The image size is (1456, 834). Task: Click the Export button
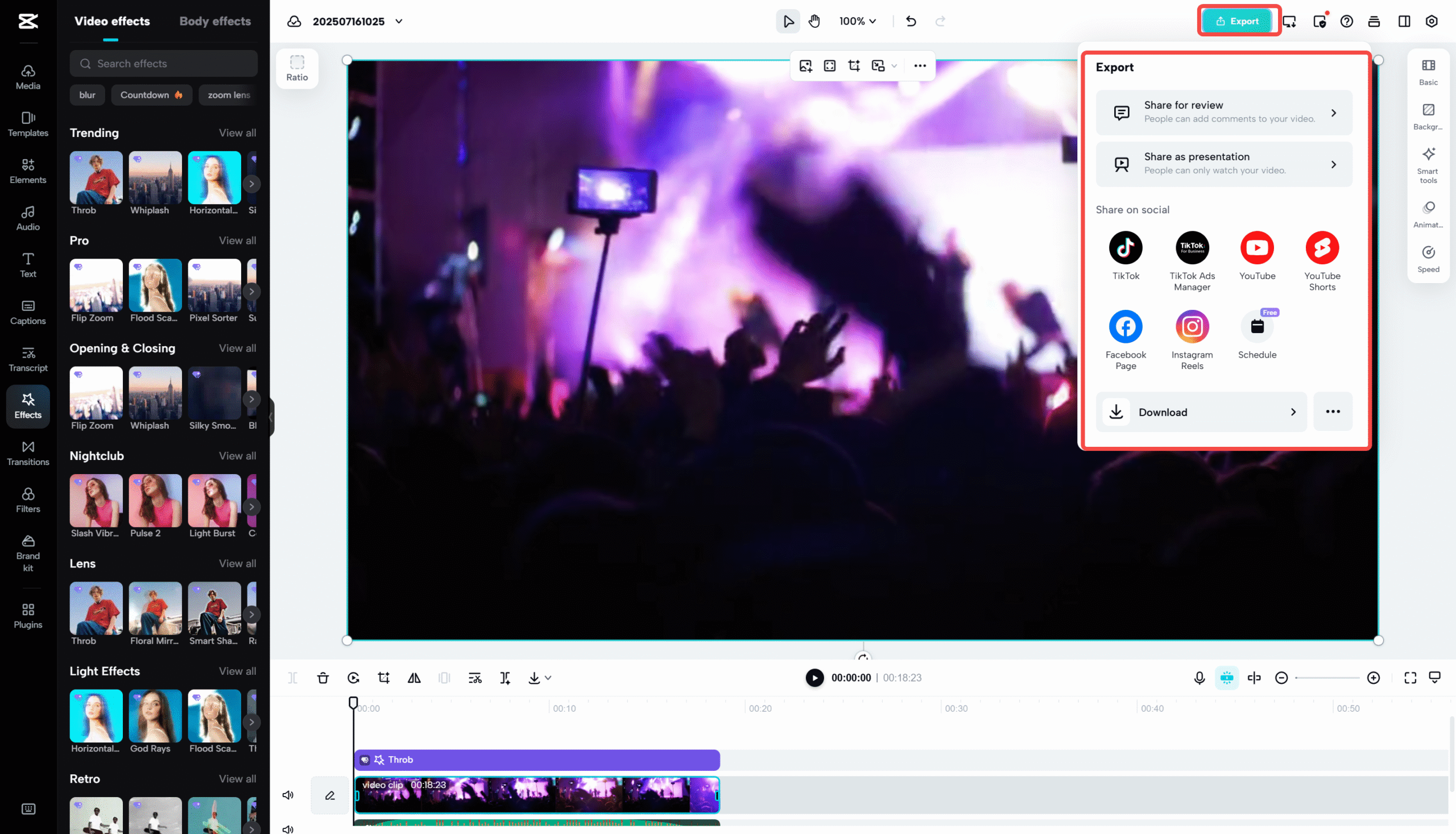click(1237, 21)
